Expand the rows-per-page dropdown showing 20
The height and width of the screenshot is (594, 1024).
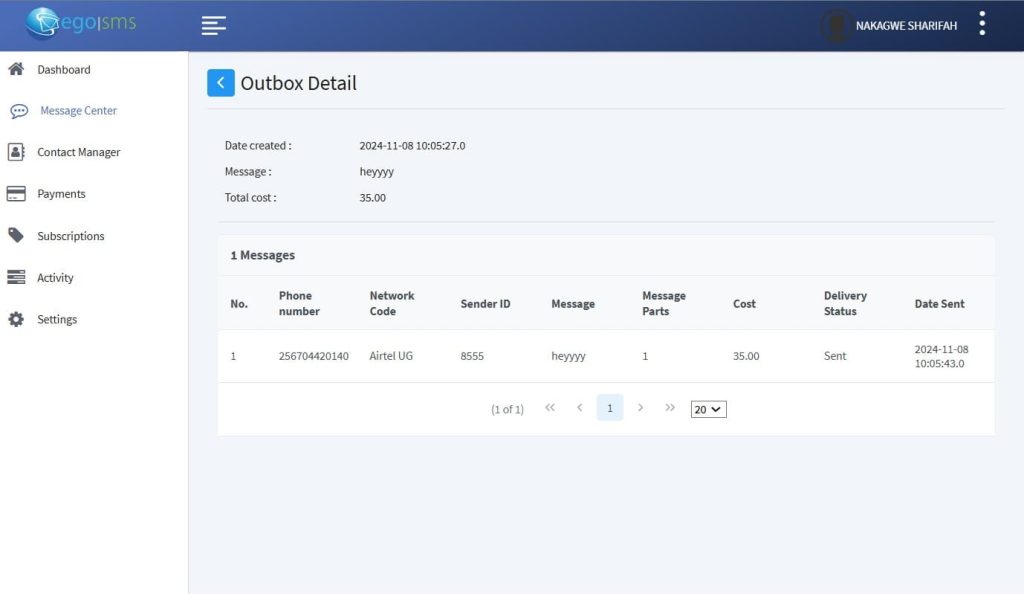tap(708, 409)
